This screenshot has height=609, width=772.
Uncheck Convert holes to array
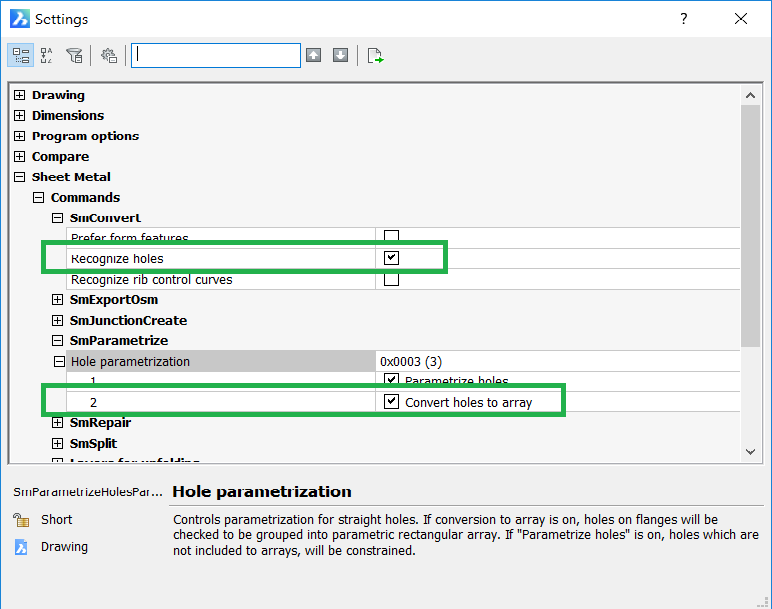click(392, 402)
